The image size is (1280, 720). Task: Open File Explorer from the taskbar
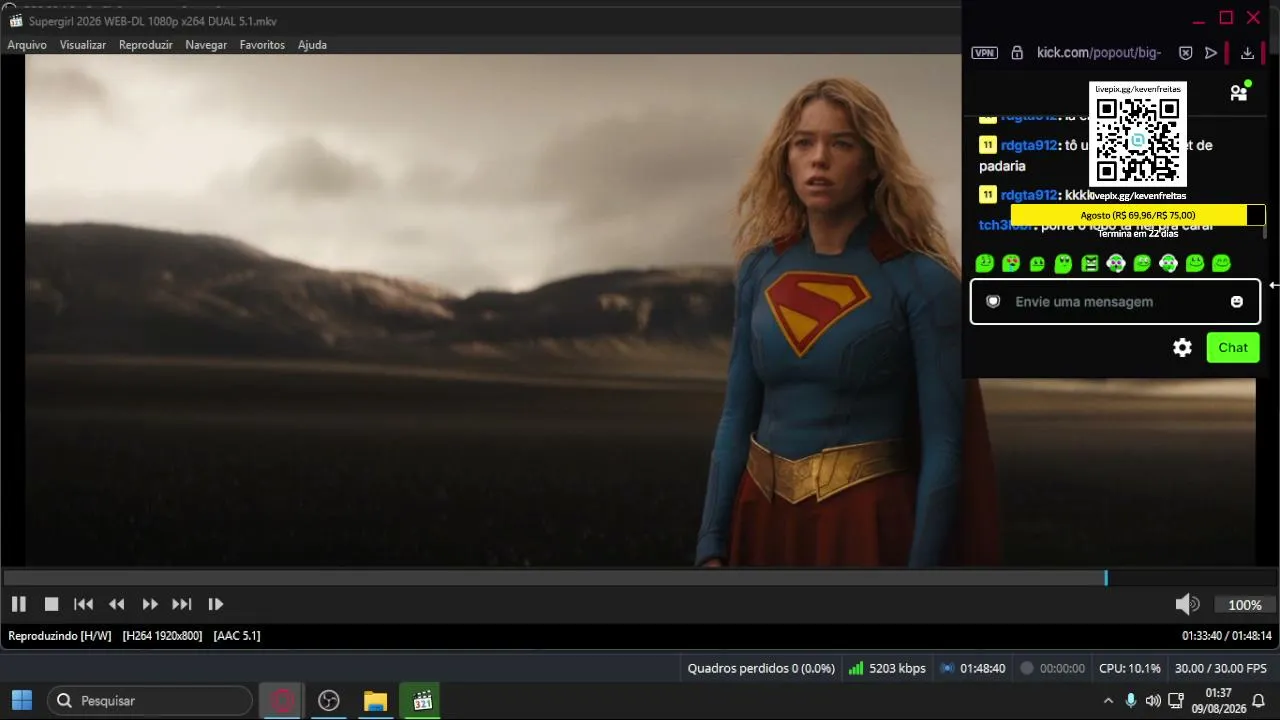tap(375, 701)
